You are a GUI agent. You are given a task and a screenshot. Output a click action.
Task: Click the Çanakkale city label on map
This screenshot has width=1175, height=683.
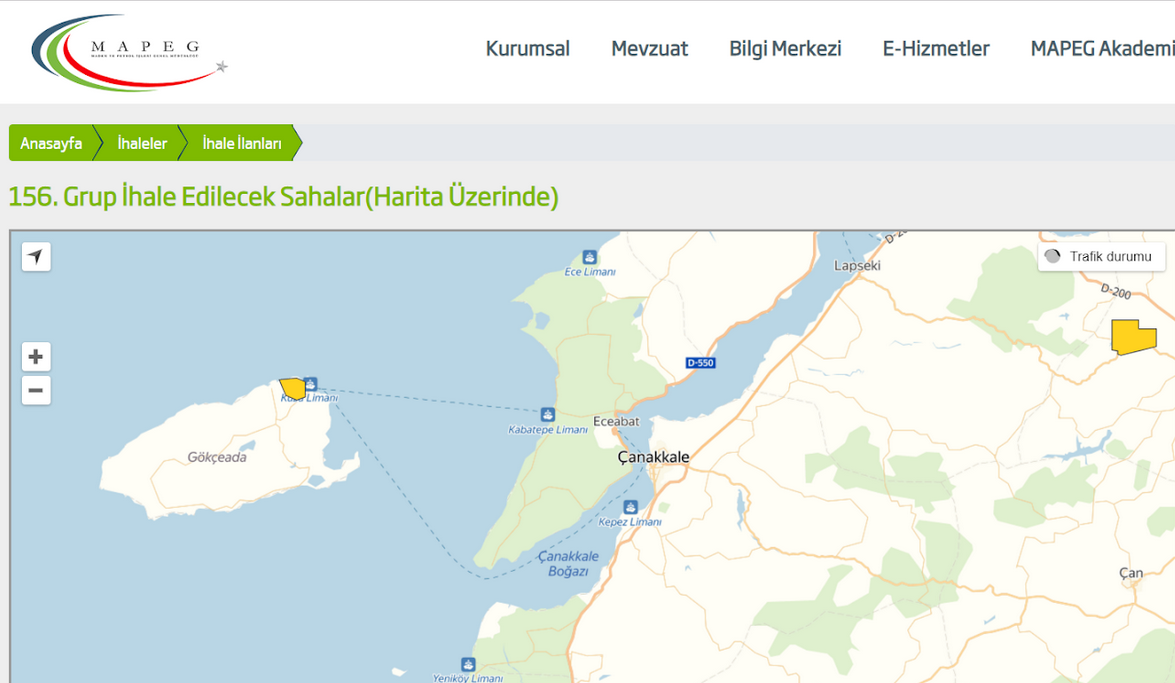tap(653, 457)
